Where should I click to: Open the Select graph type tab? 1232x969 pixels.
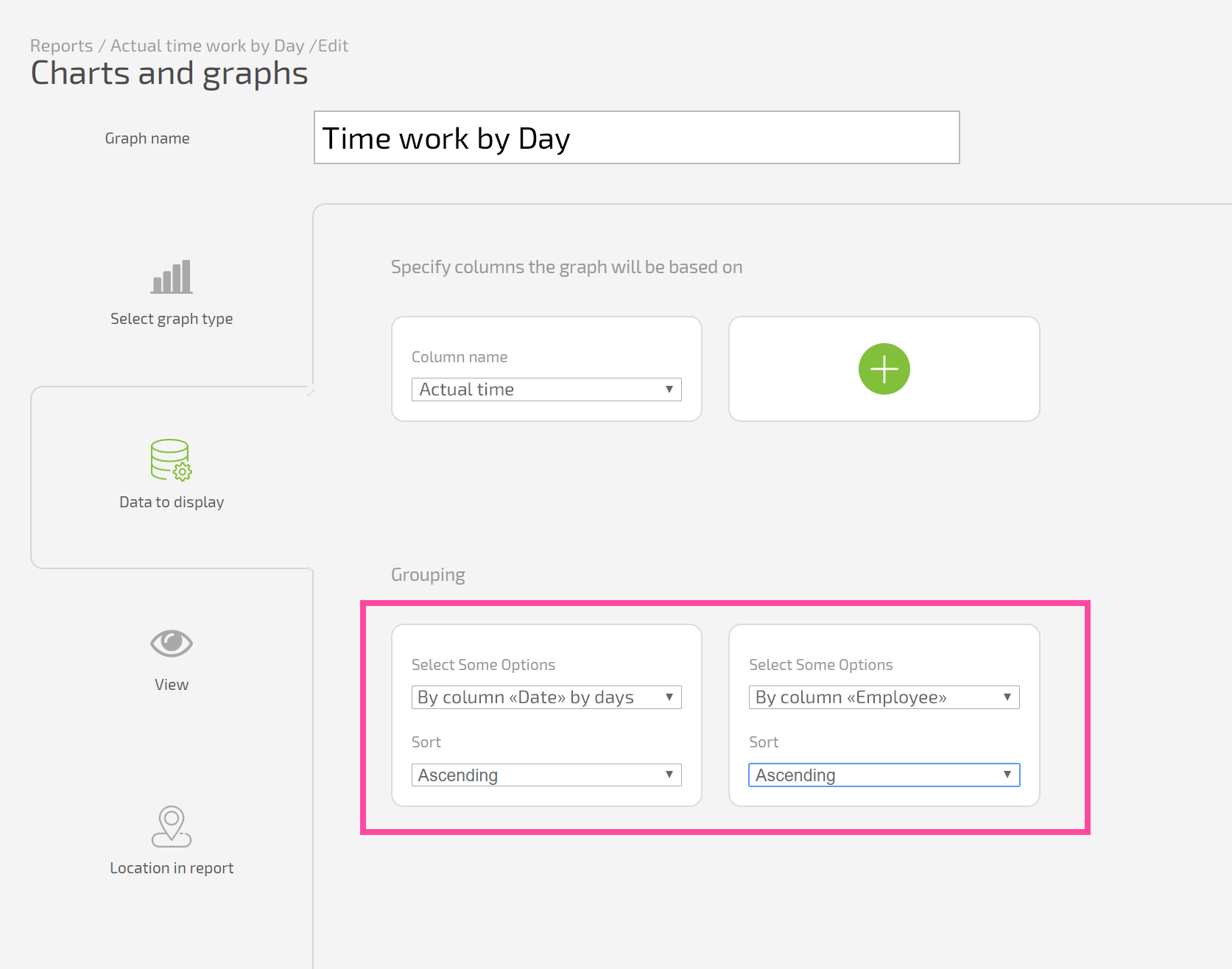click(x=172, y=319)
